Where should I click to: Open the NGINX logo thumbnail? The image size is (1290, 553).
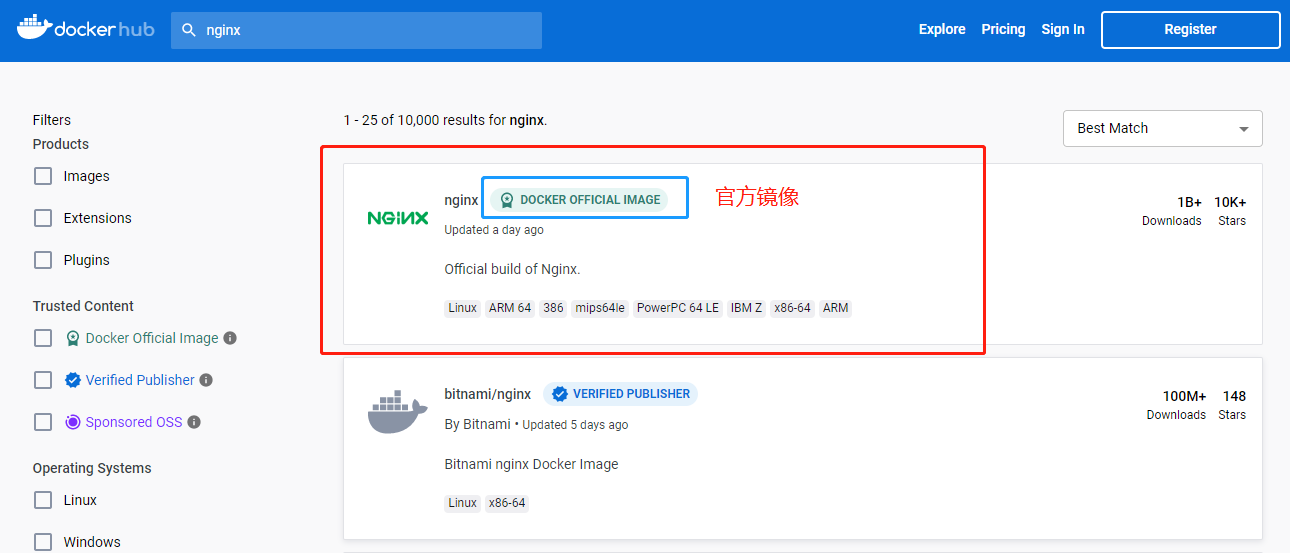(x=398, y=218)
